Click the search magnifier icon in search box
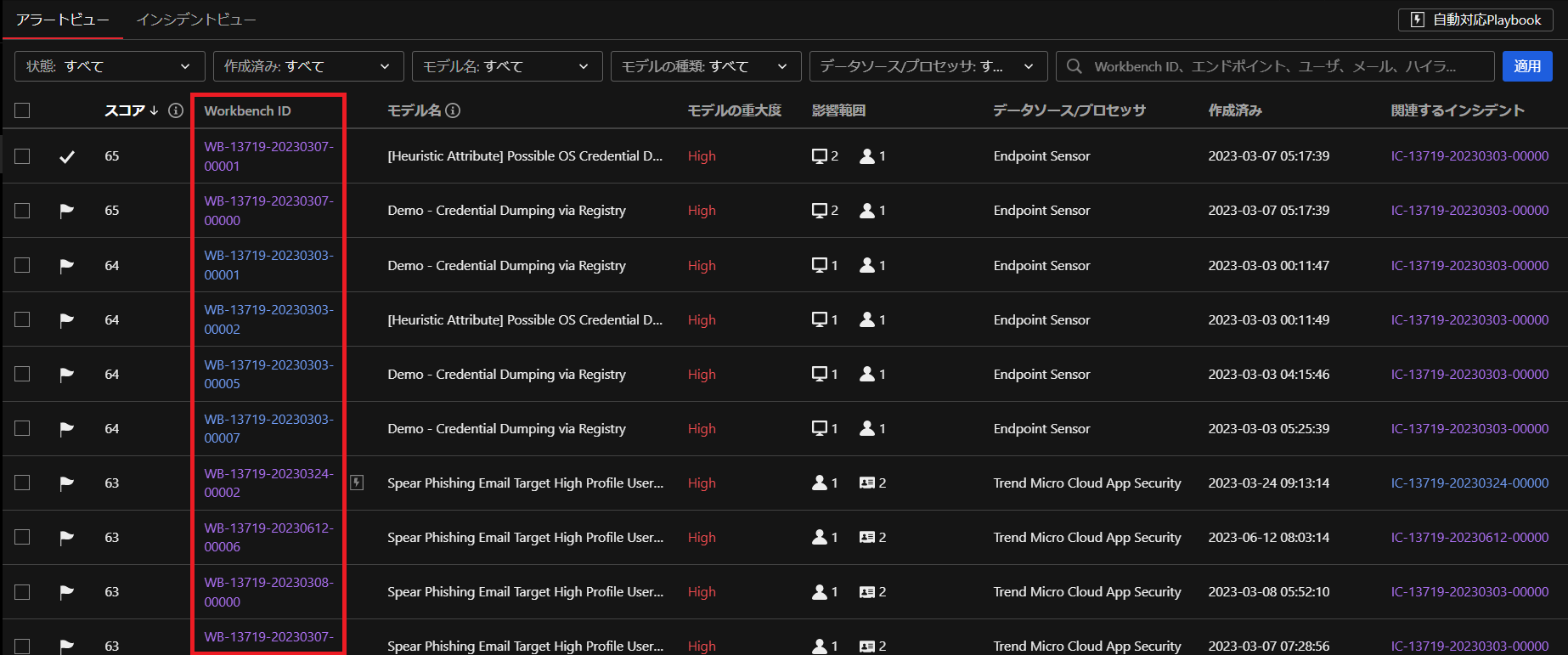Screen dimensions: 1568x655 1074,66
